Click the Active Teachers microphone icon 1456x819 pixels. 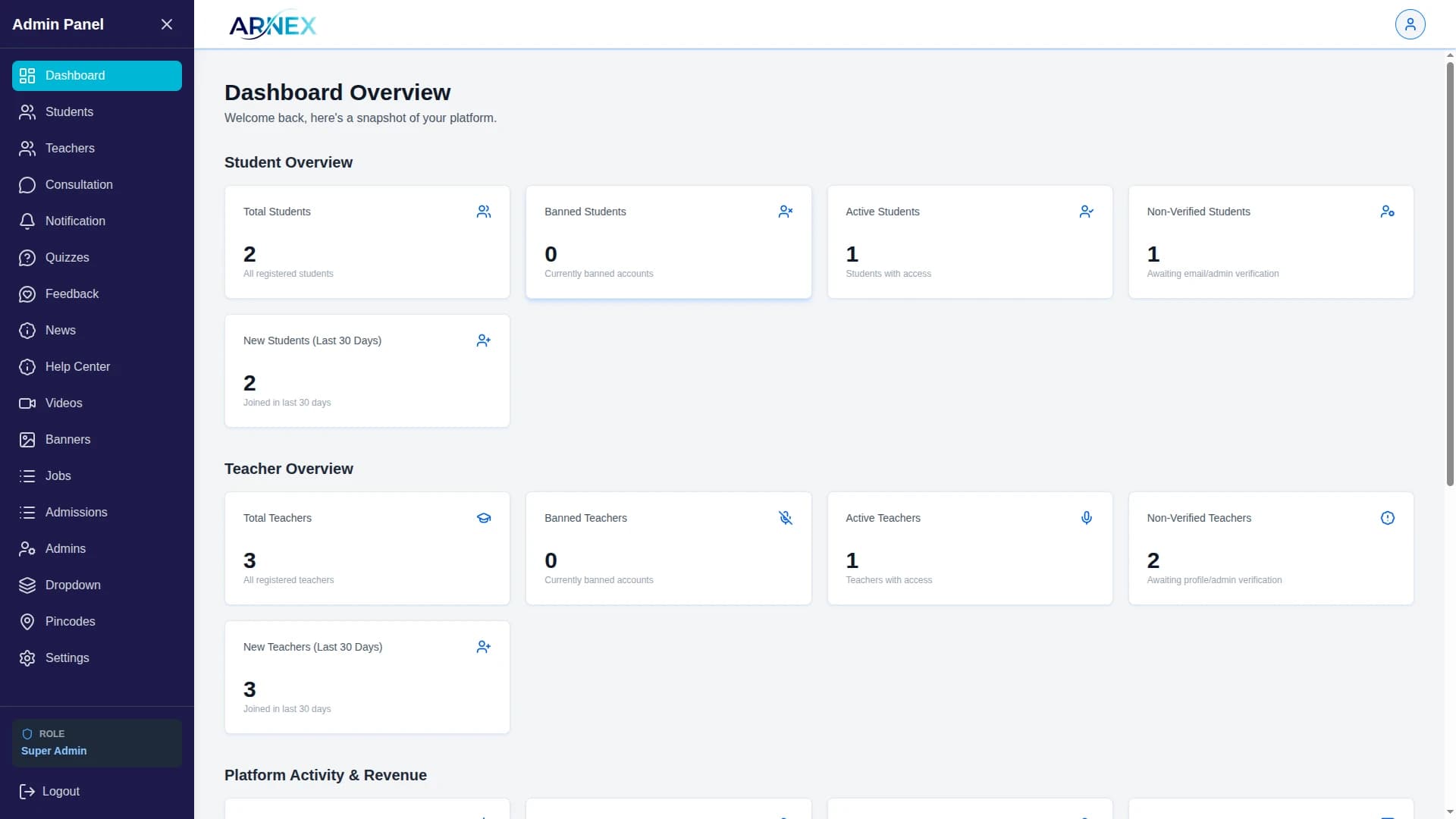(x=1086, y=518)
